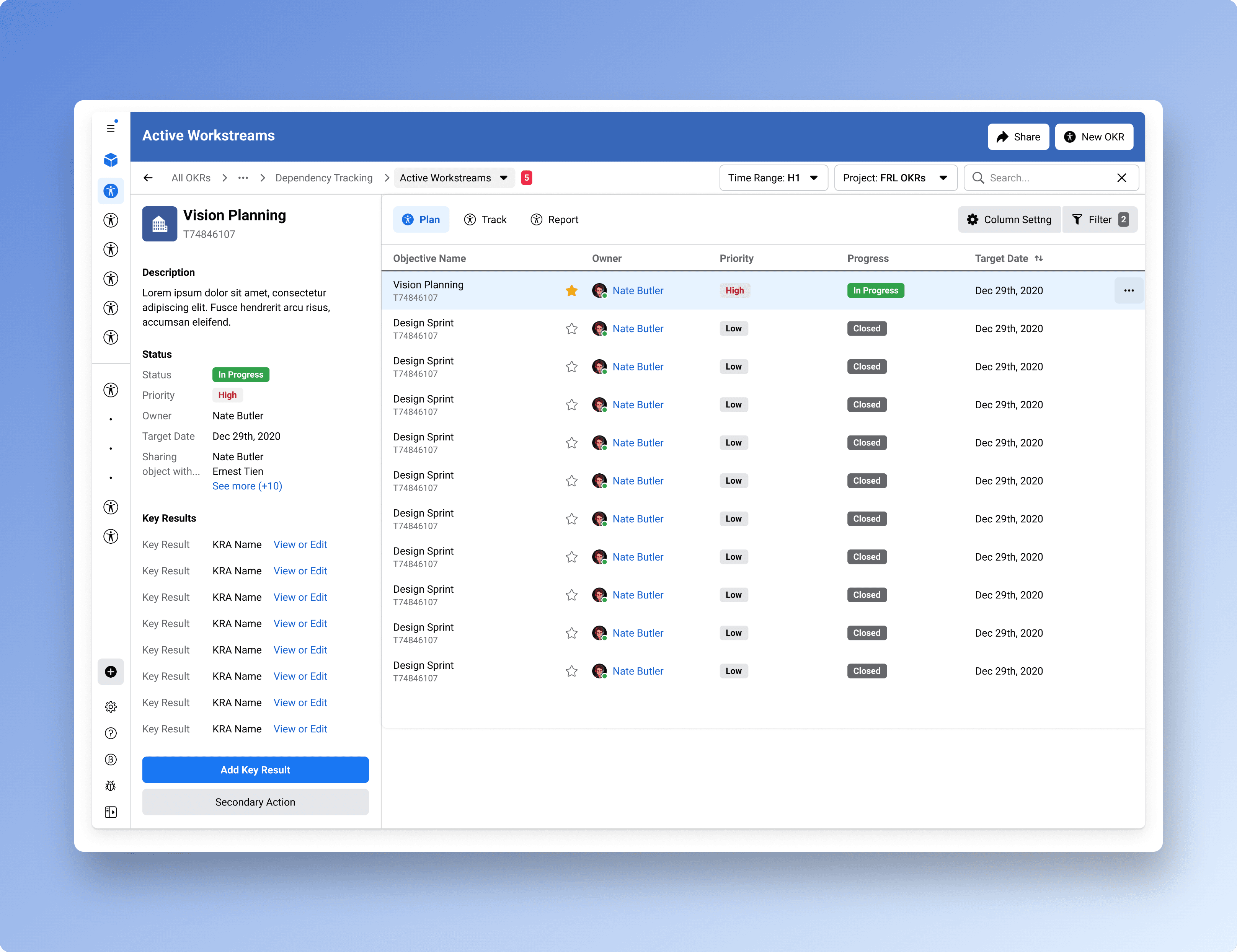
Task: Open the three-dot menu on the Vision Planning row
Action: pyautogui.click(x=1128, y=290)
